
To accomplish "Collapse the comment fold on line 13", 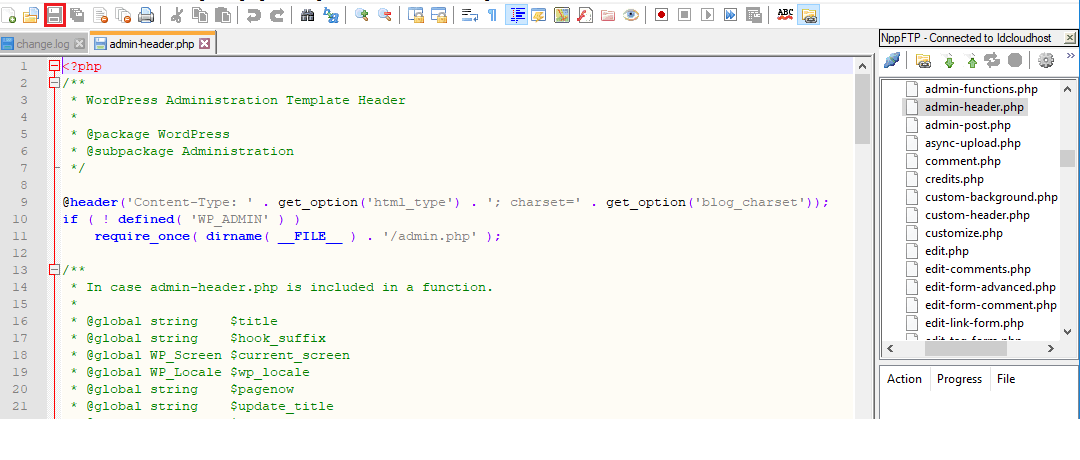I will pos(54,270).
